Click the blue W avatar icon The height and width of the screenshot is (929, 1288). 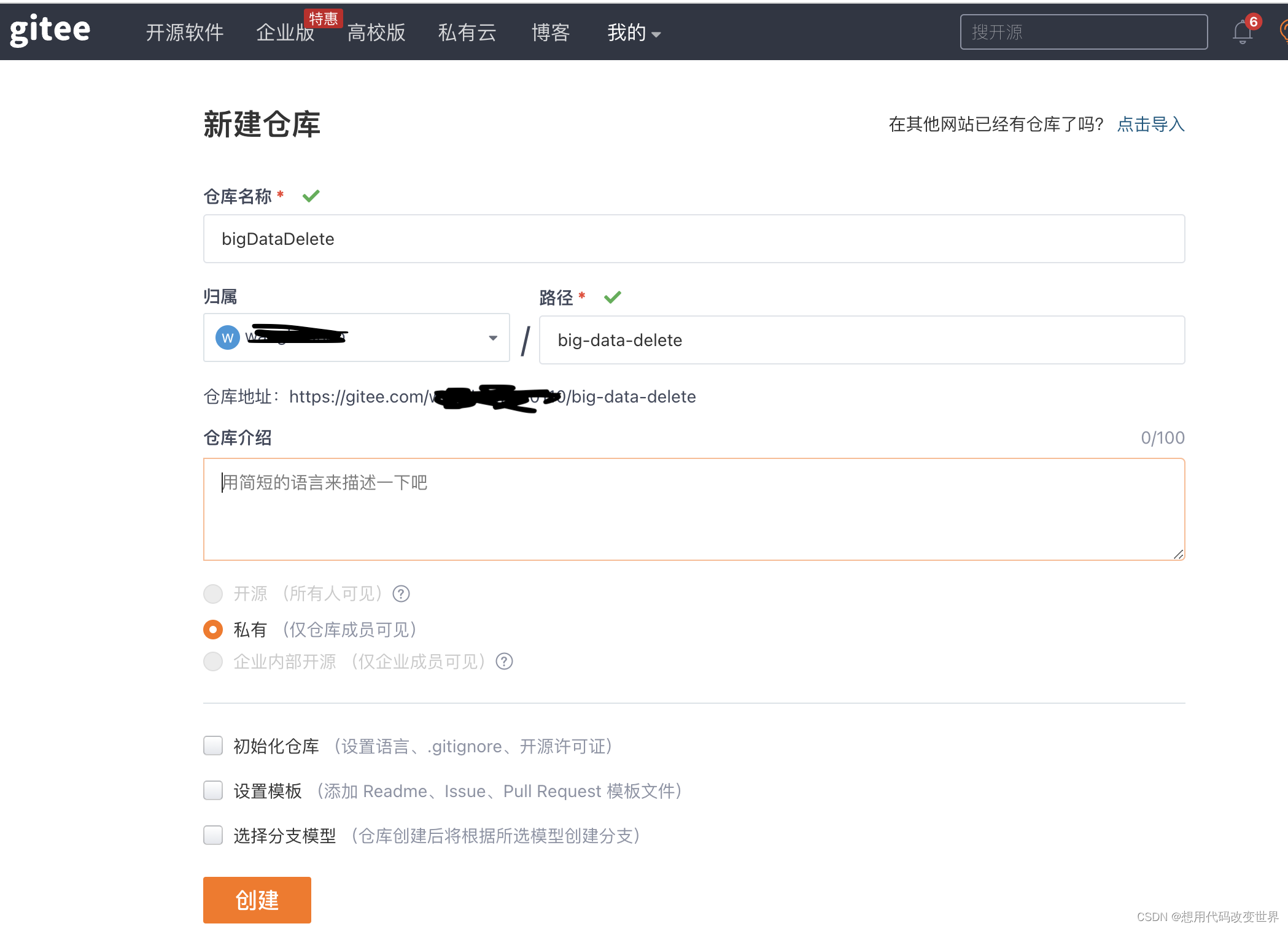(227, 337)
